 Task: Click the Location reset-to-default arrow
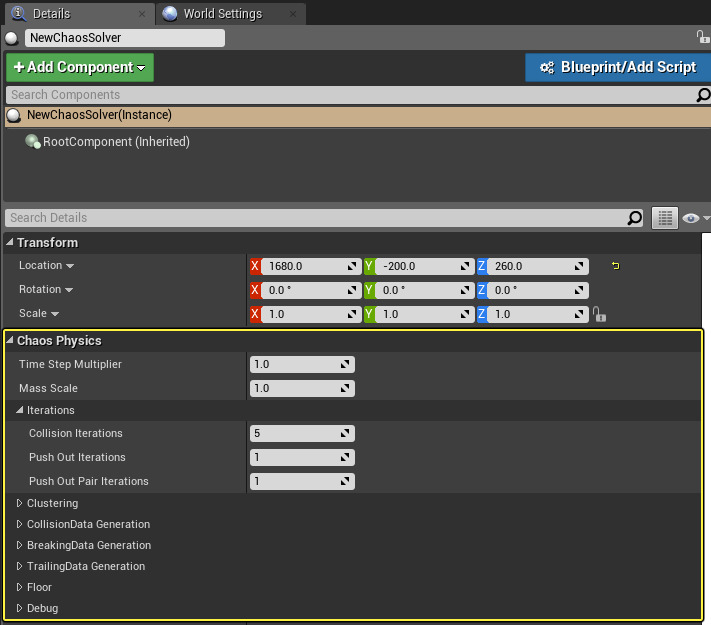tap(615, 266)
